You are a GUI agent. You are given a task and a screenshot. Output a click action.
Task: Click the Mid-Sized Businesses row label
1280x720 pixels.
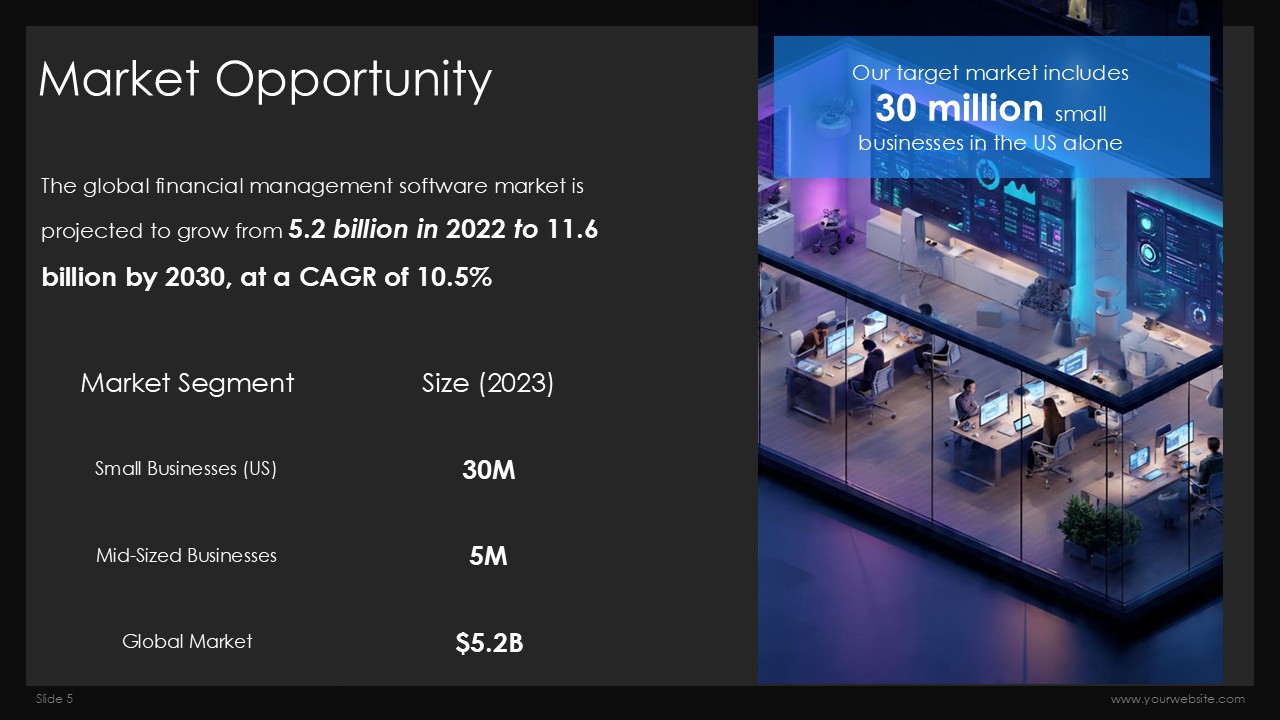click(x=186, y=555)
